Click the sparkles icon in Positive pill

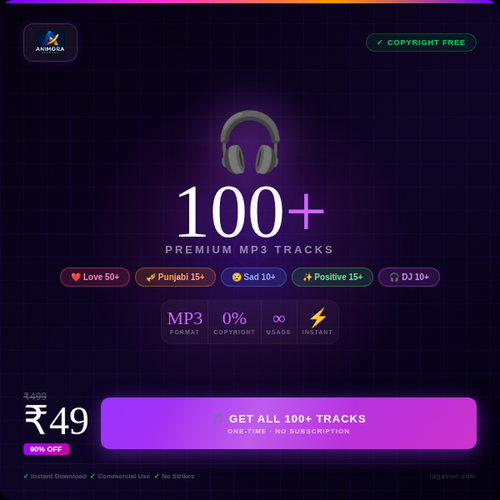tap(307, 277)
